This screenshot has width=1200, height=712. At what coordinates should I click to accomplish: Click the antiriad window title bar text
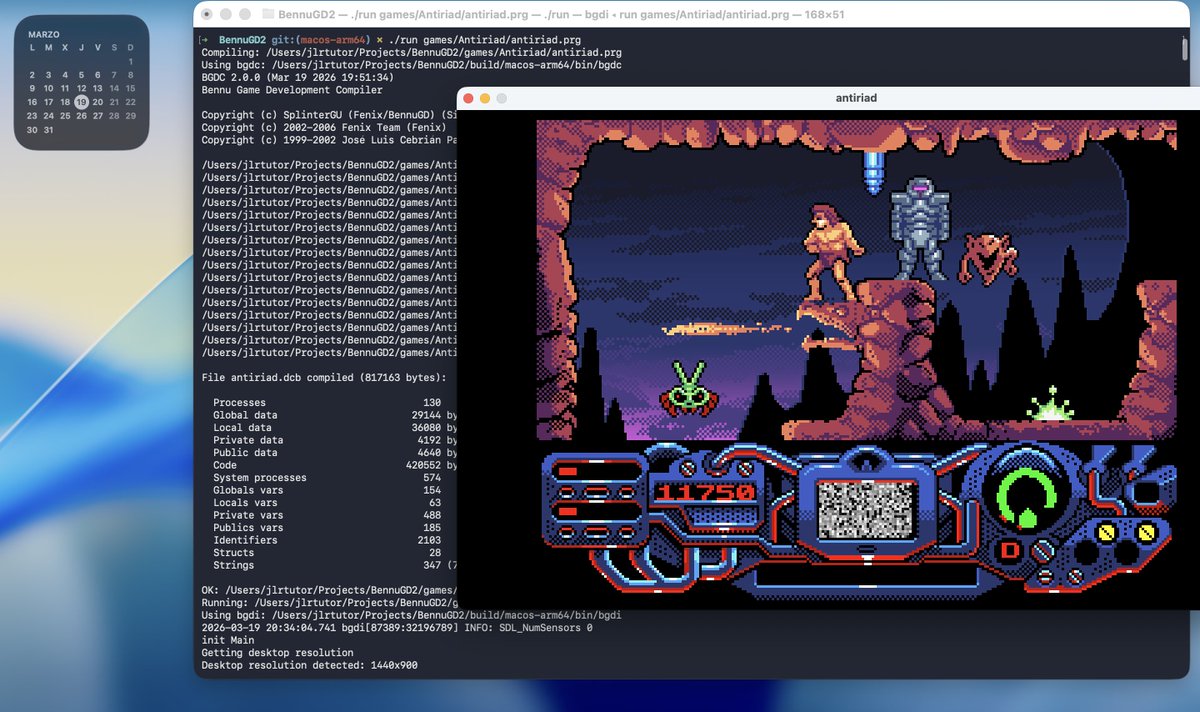pyautogui.click(x=857, y=98)
